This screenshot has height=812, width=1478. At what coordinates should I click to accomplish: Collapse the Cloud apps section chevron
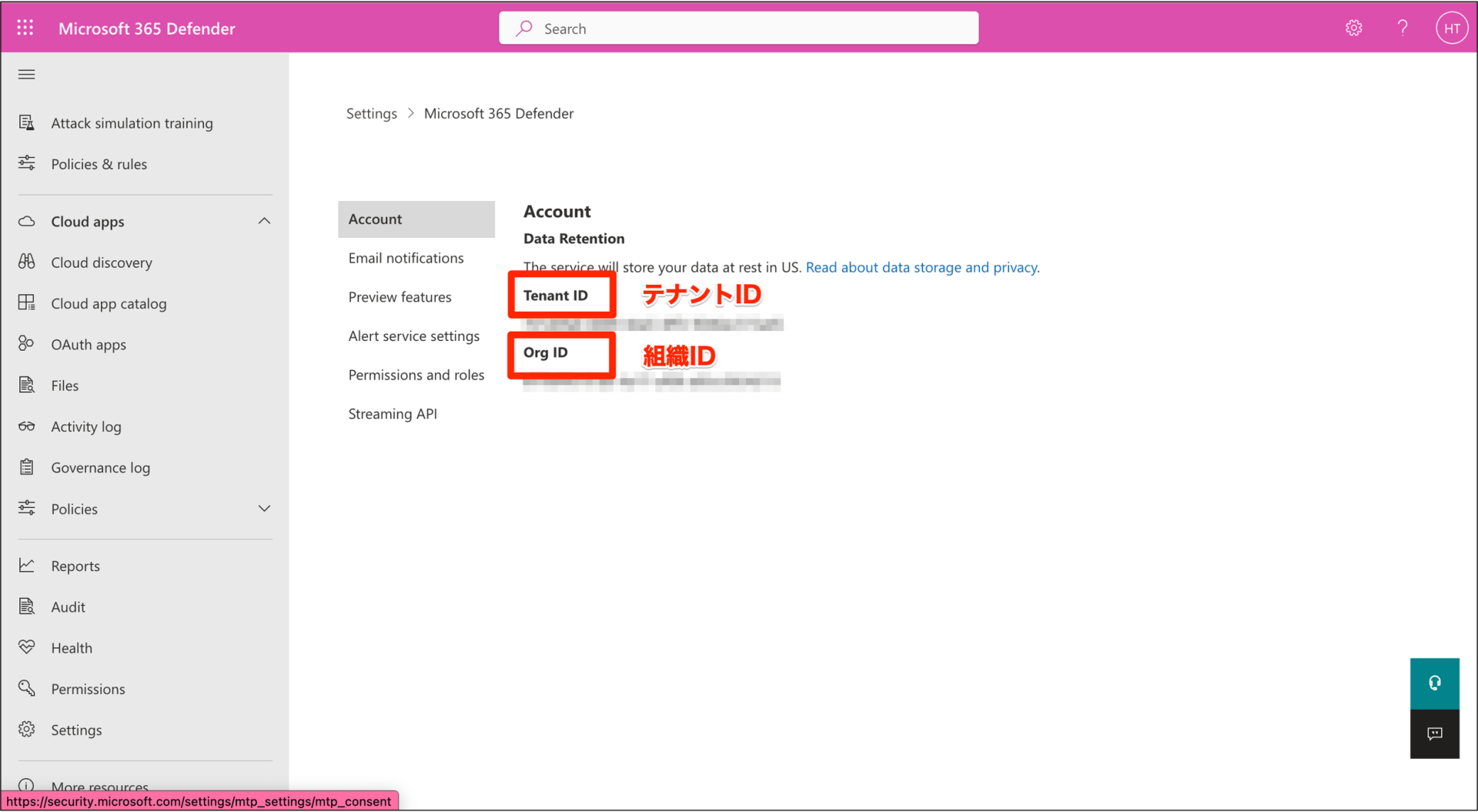tap(264, 221)
